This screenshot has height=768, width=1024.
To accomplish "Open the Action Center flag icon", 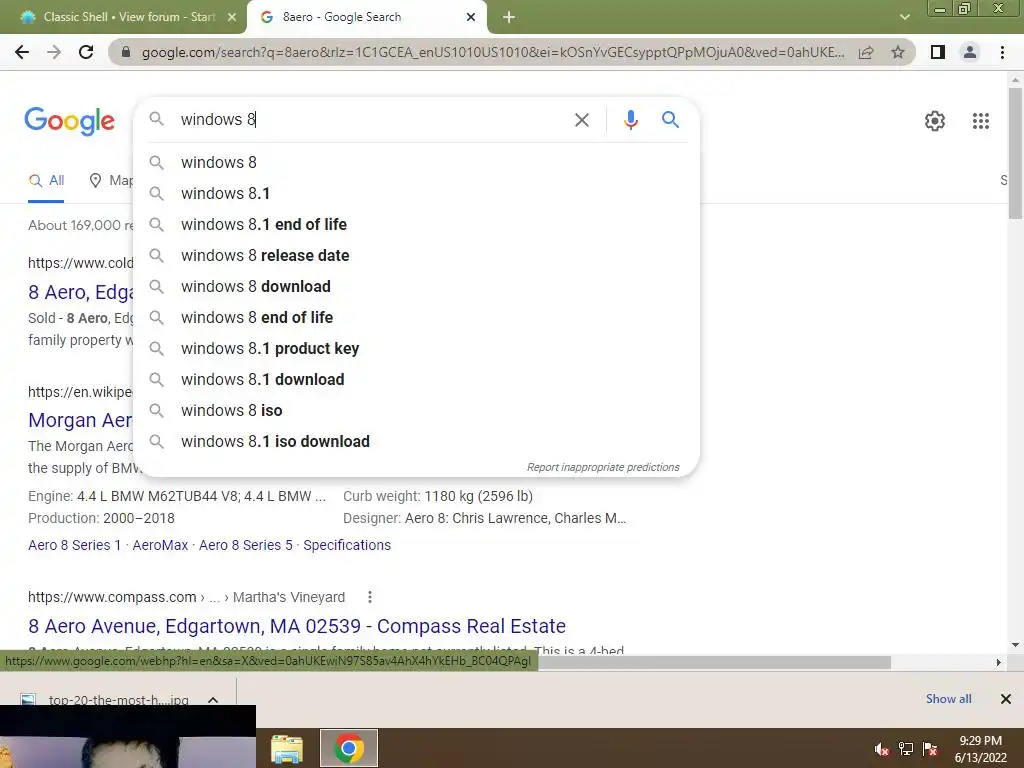I will tap(930, 749).
